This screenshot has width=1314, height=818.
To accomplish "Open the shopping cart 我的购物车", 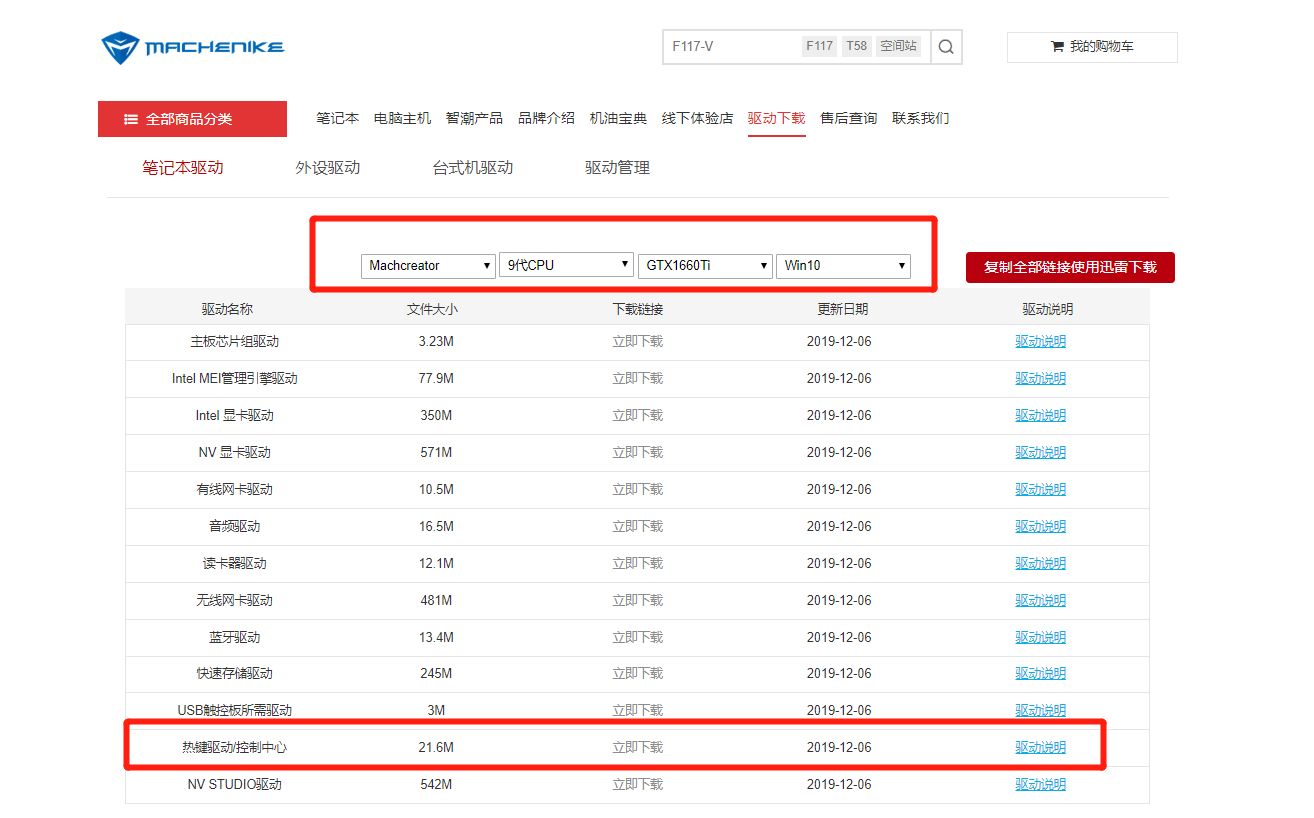I will (x=1092, y=47).
